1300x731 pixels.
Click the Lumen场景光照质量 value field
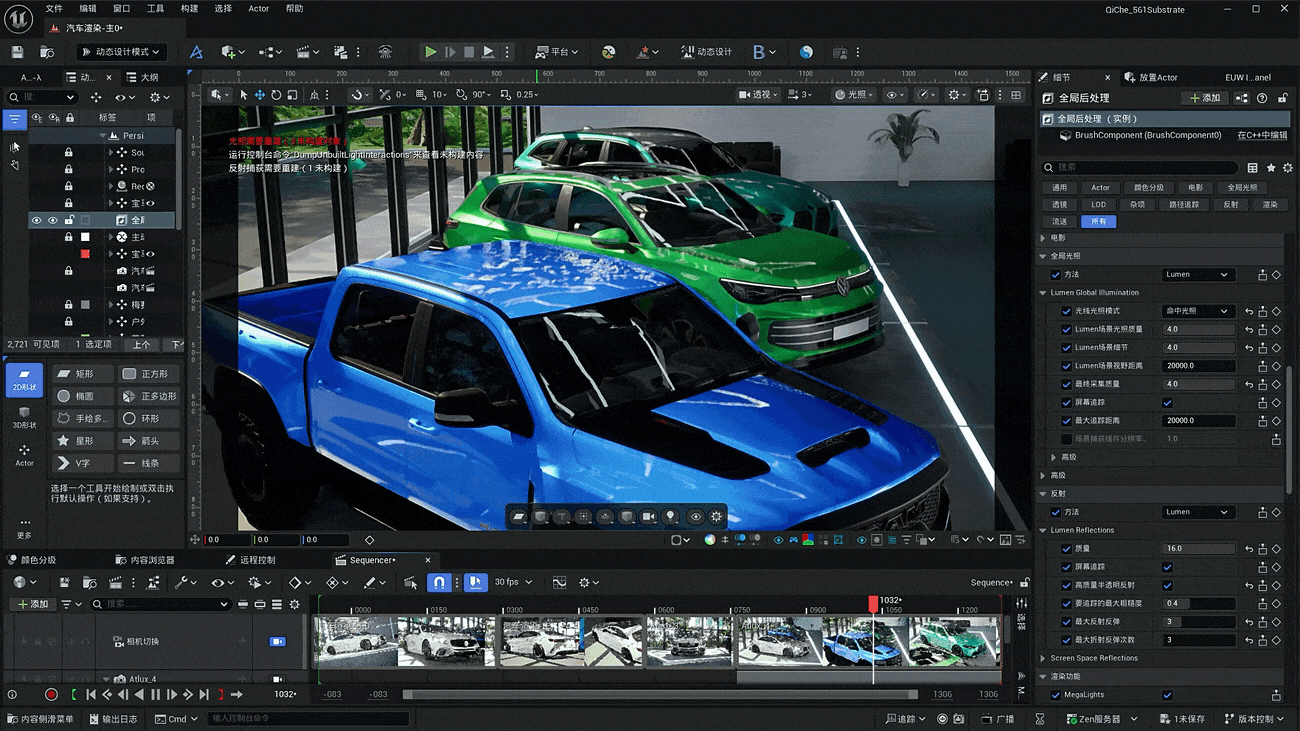pyautogui.click(x=1198, y=329)
